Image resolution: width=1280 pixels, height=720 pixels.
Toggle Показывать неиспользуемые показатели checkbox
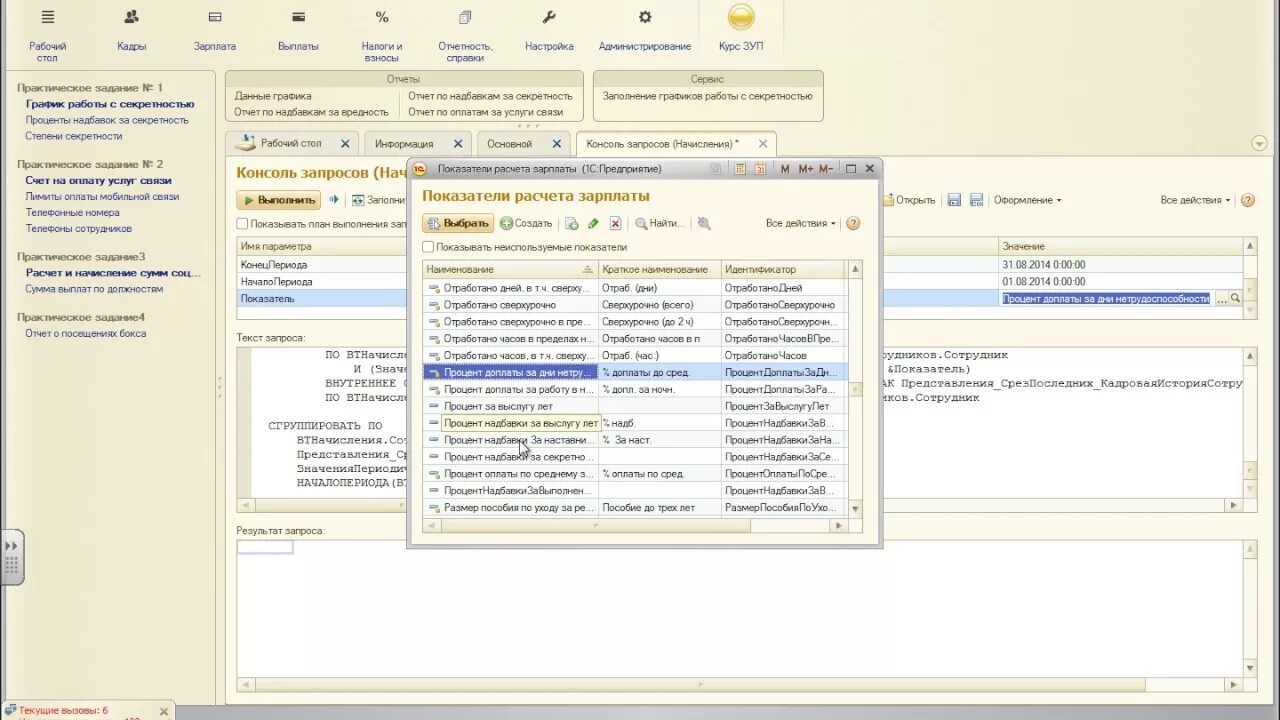click(x=428, y=246)
